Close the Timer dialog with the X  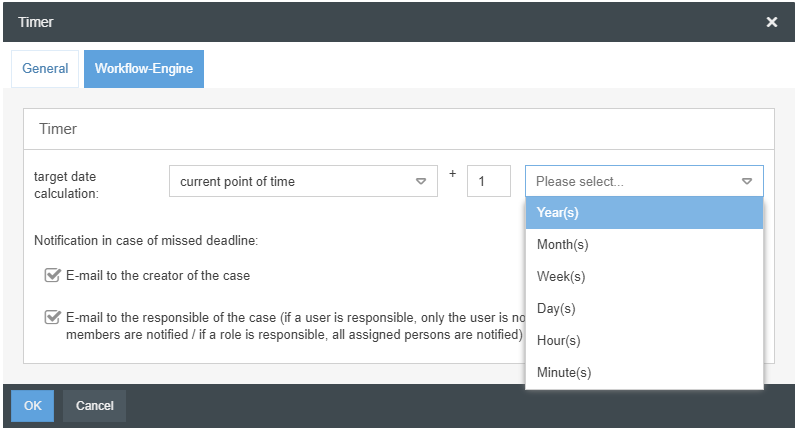(x=771, y=22)
